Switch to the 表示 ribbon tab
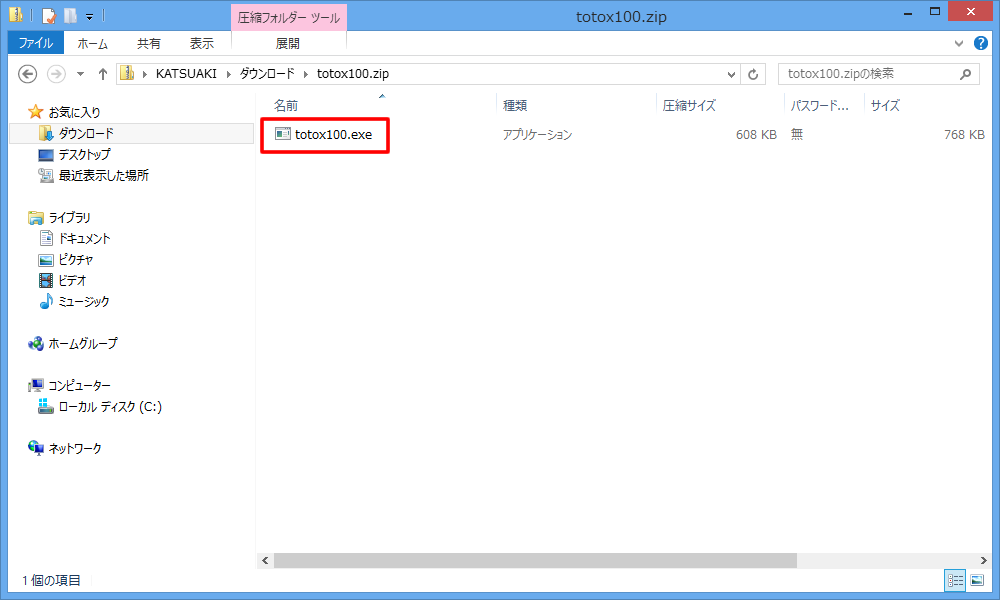Screen dimensions: 1000x600 click(202, 43)
